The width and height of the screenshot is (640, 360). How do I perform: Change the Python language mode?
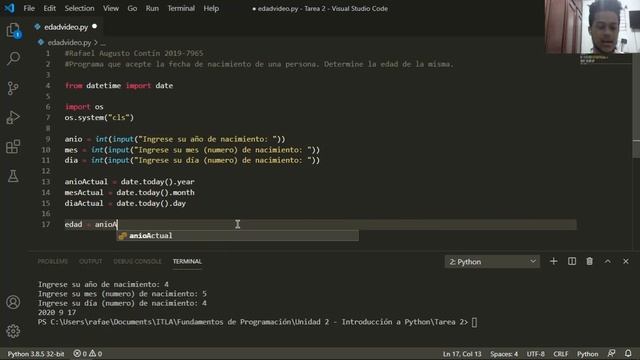587,354
